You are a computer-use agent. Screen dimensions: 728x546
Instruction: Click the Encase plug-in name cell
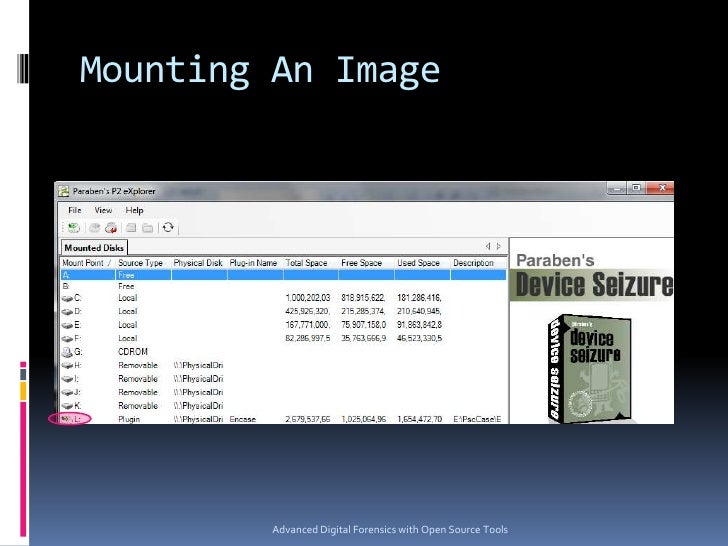[x=243, y=419]
